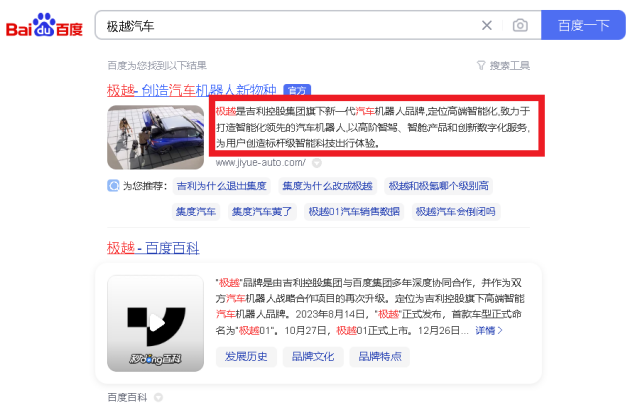Click the 官方 badge next to the first result
This screenshot has width=640, height=403.
coord(297,90)
